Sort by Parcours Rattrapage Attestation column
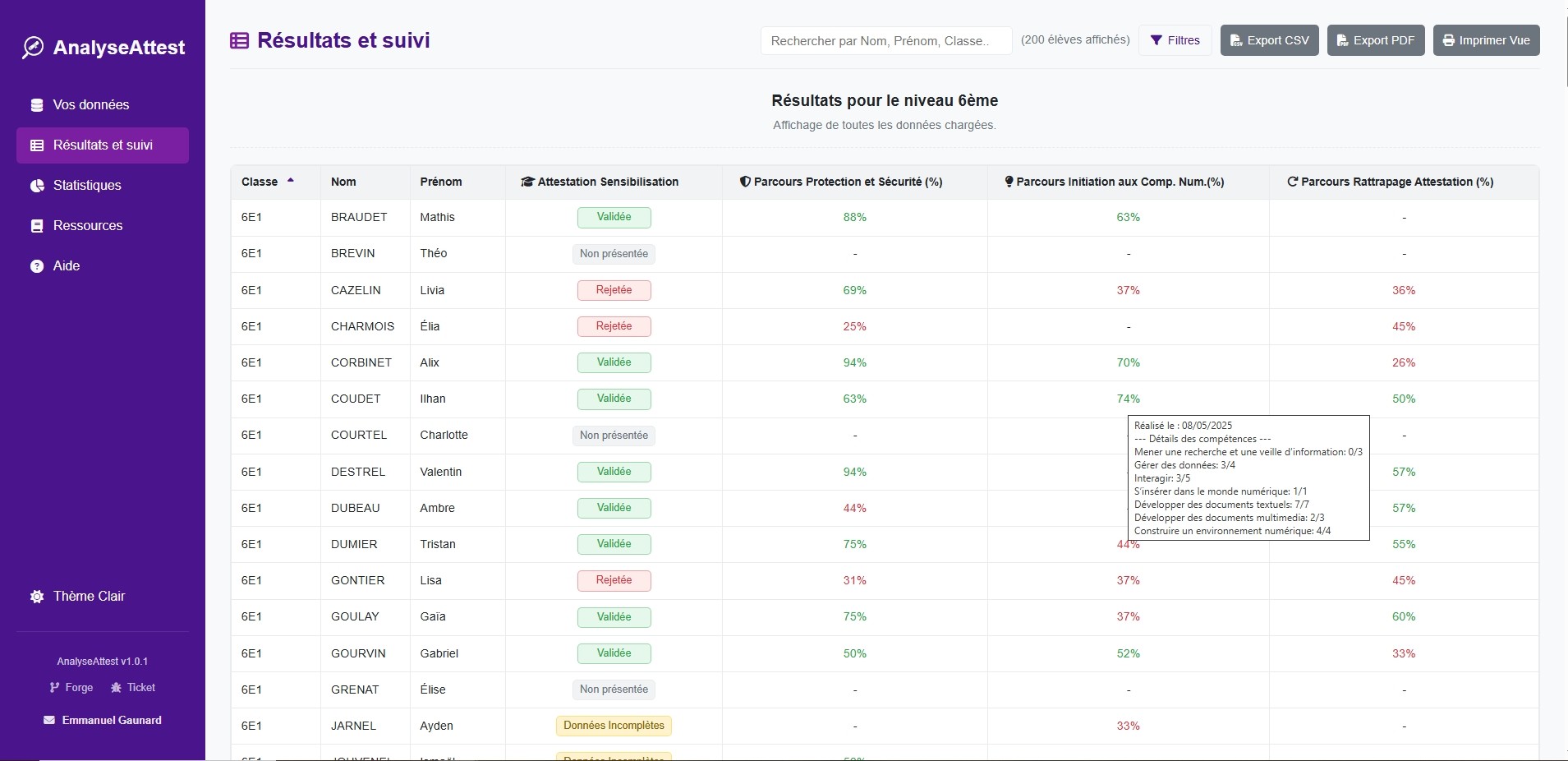1568x761 pixels. (x=1390, y=182)
